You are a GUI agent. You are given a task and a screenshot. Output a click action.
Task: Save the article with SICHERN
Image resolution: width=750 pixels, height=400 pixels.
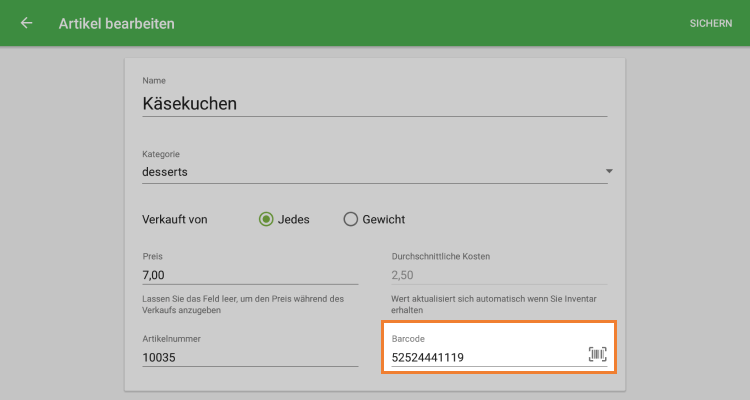[710, 23]
